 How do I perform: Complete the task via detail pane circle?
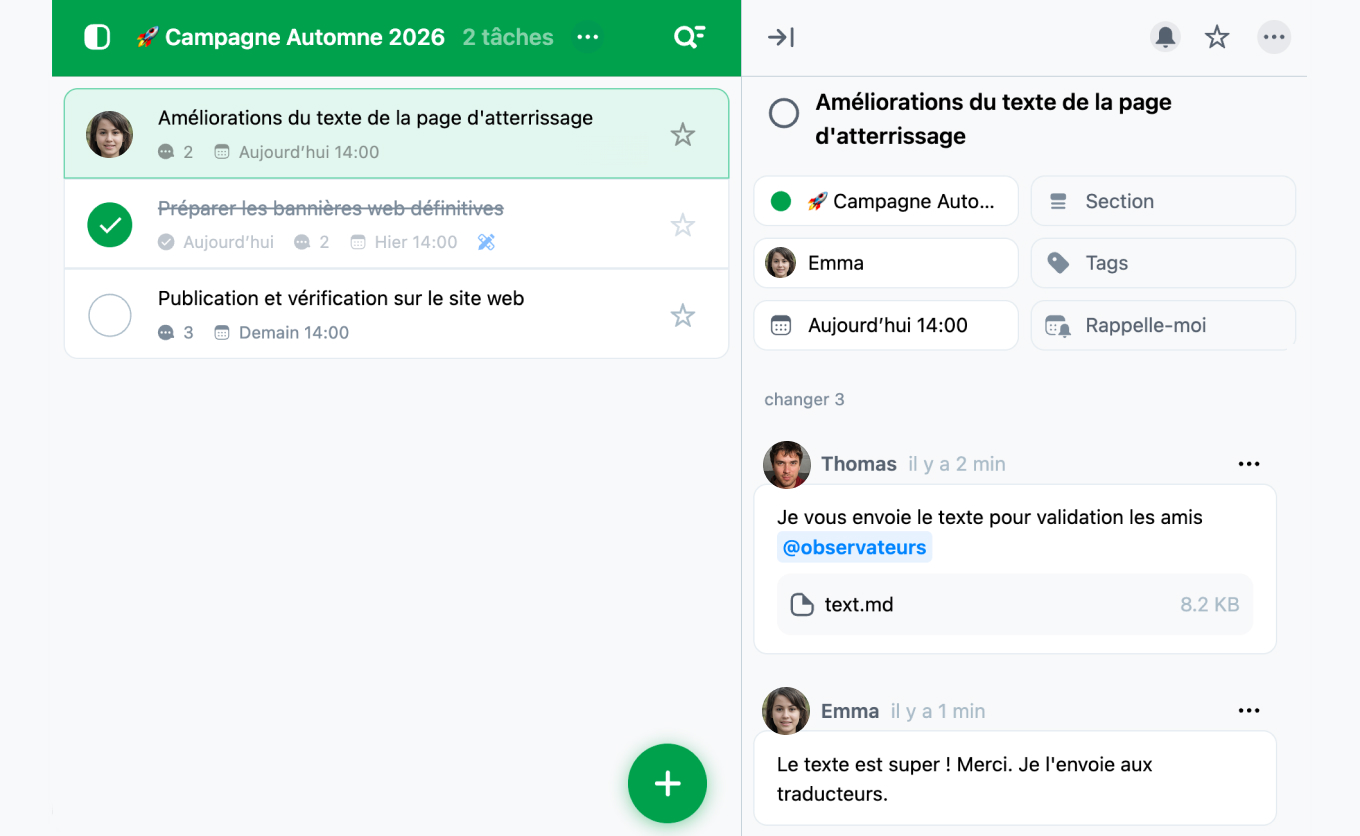tap(784, 113)
